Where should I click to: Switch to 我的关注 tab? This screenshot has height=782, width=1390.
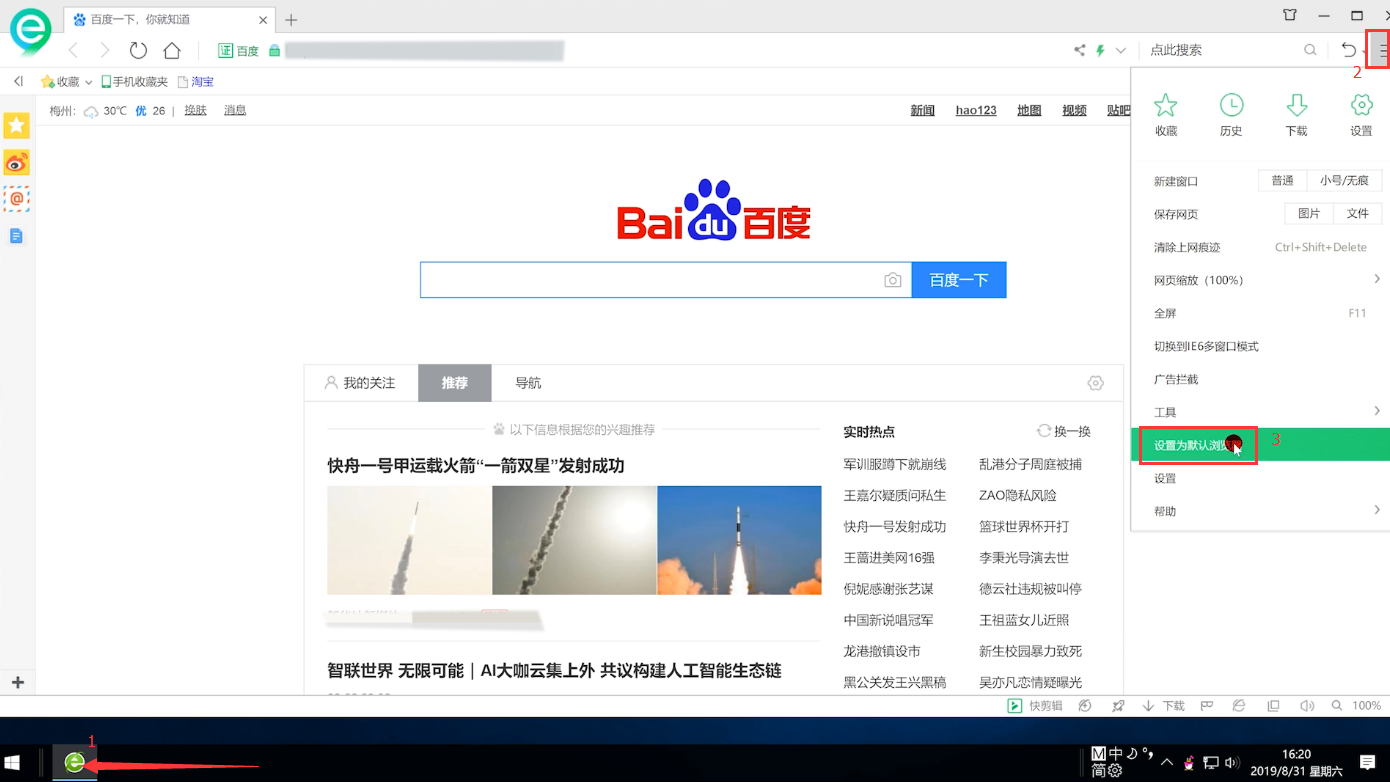[x=360, y=383]
